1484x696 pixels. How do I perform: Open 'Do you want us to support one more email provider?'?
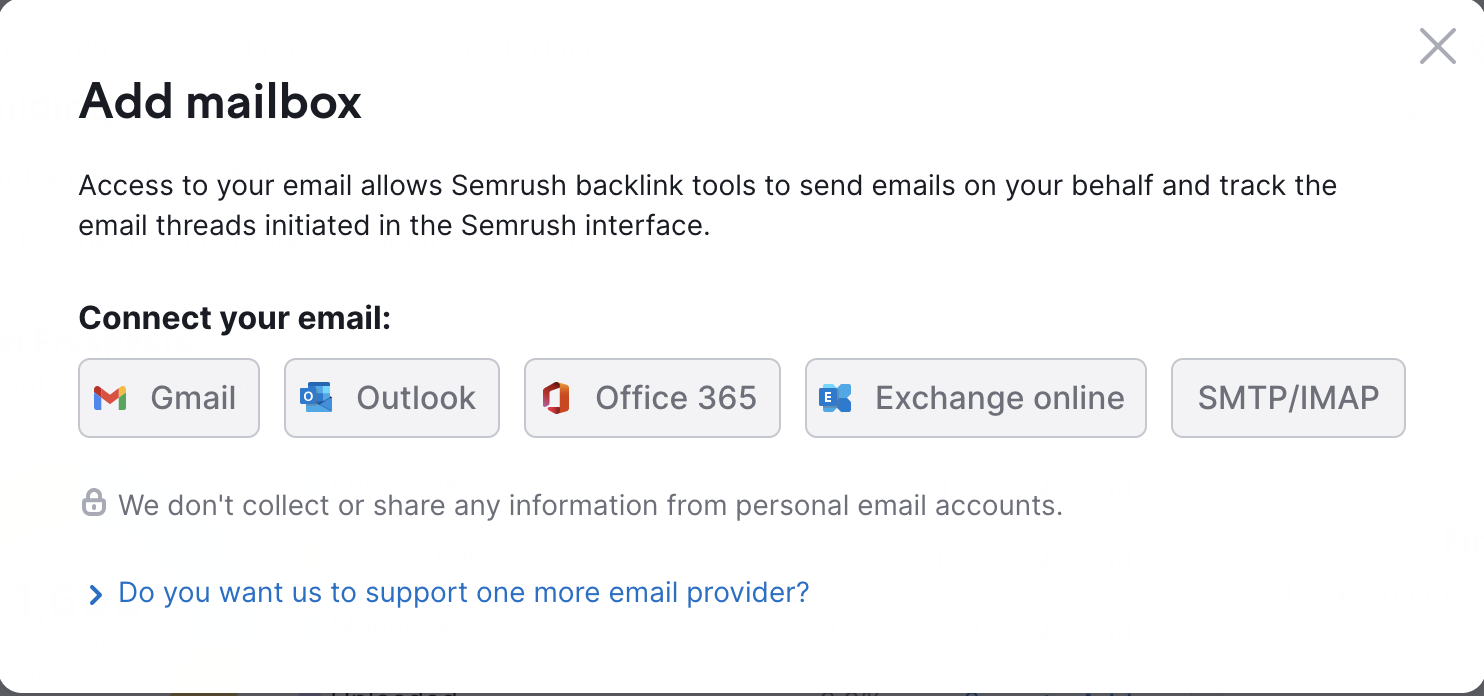click(464, 592)
